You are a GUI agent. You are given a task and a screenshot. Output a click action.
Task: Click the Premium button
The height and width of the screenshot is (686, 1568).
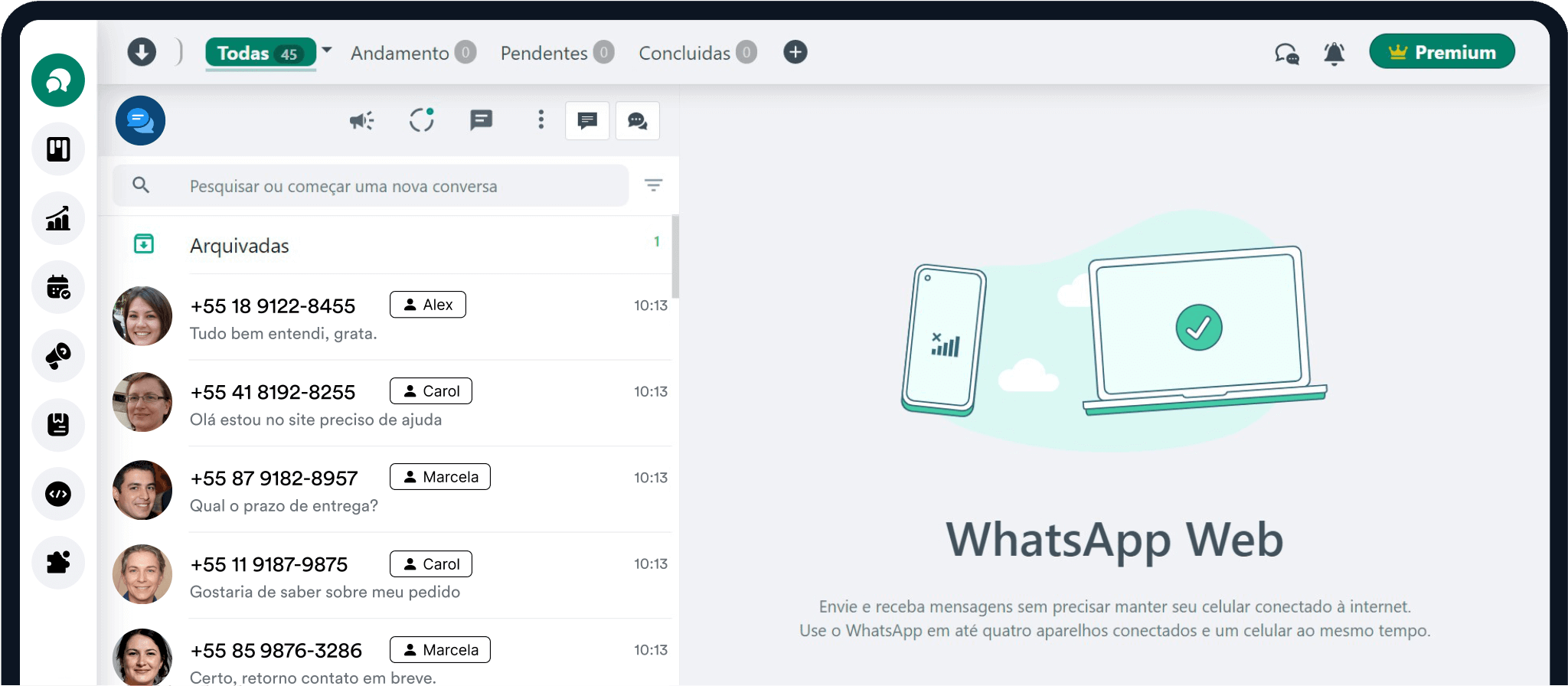[1442, 52]
